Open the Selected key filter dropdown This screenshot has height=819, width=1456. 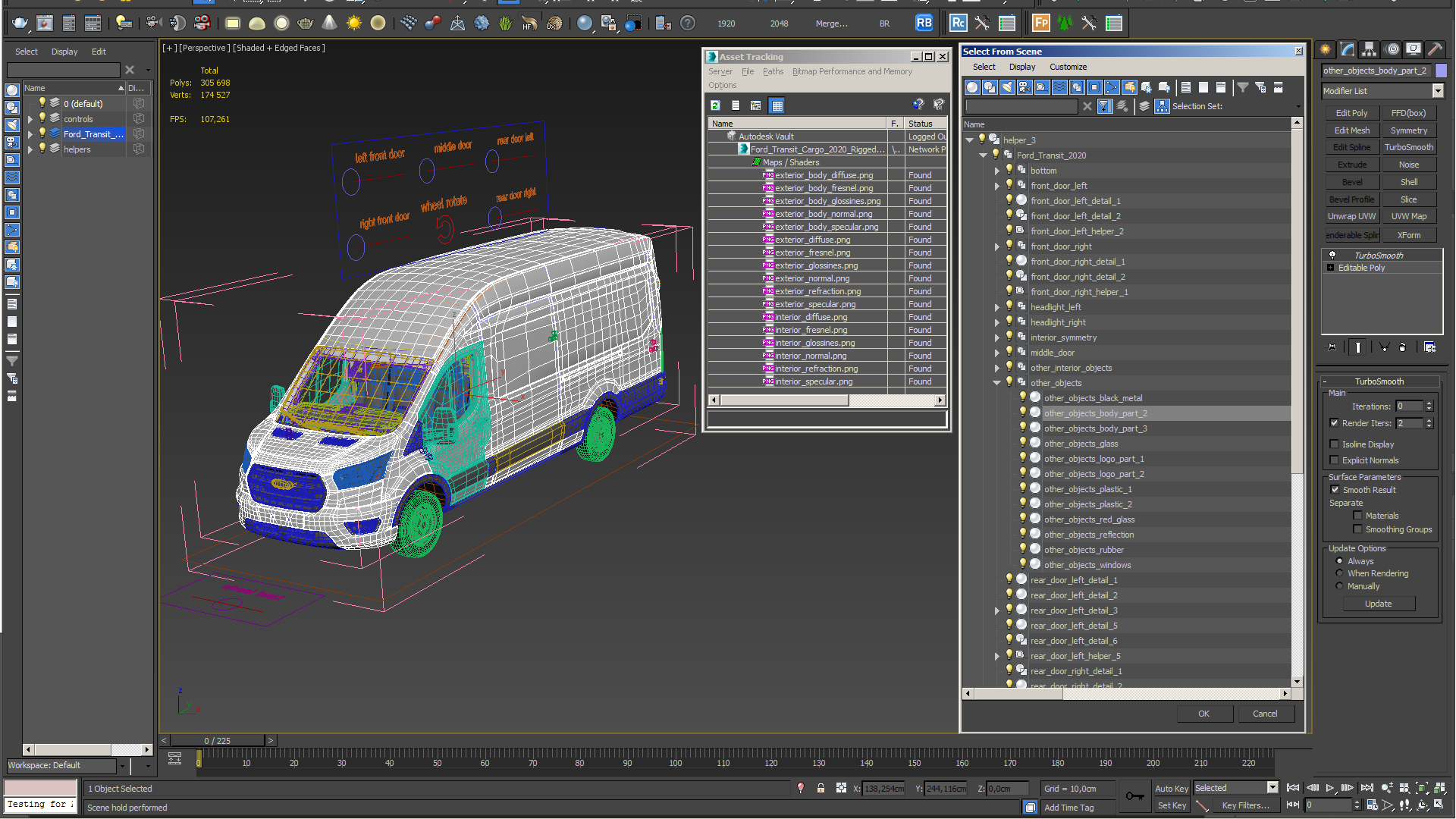tap(1272, 788)
